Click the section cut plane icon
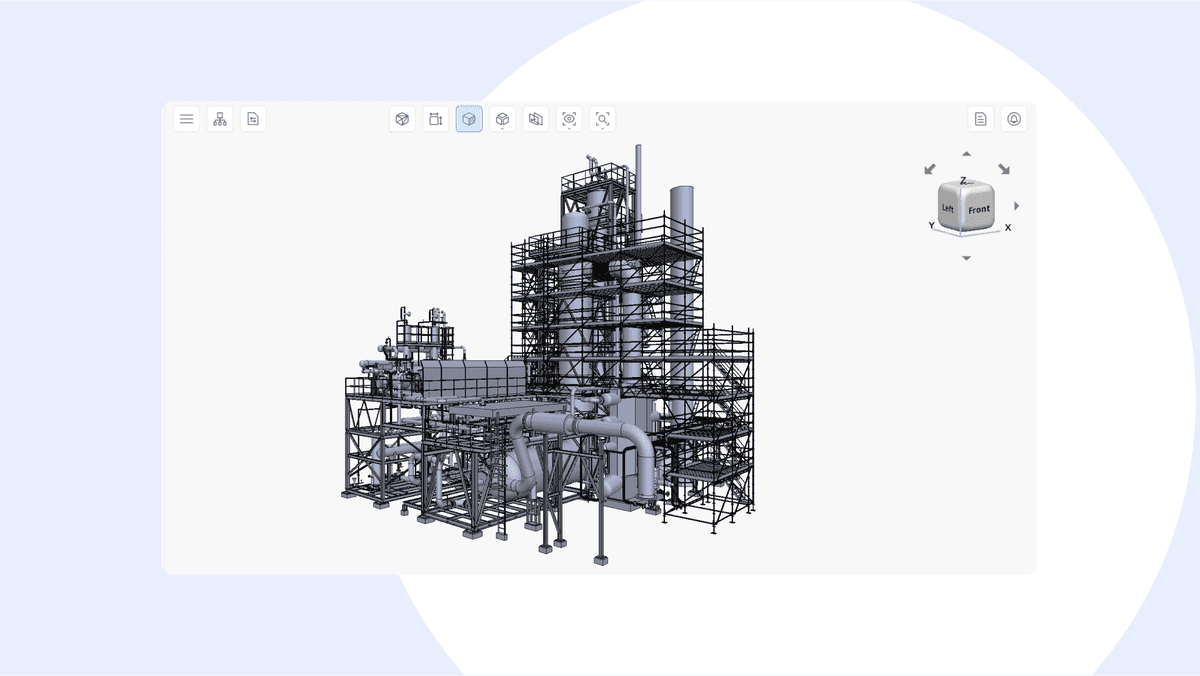Image resolution: width=1200 pixels, height=676 pixels. click(x=536, y=119)
